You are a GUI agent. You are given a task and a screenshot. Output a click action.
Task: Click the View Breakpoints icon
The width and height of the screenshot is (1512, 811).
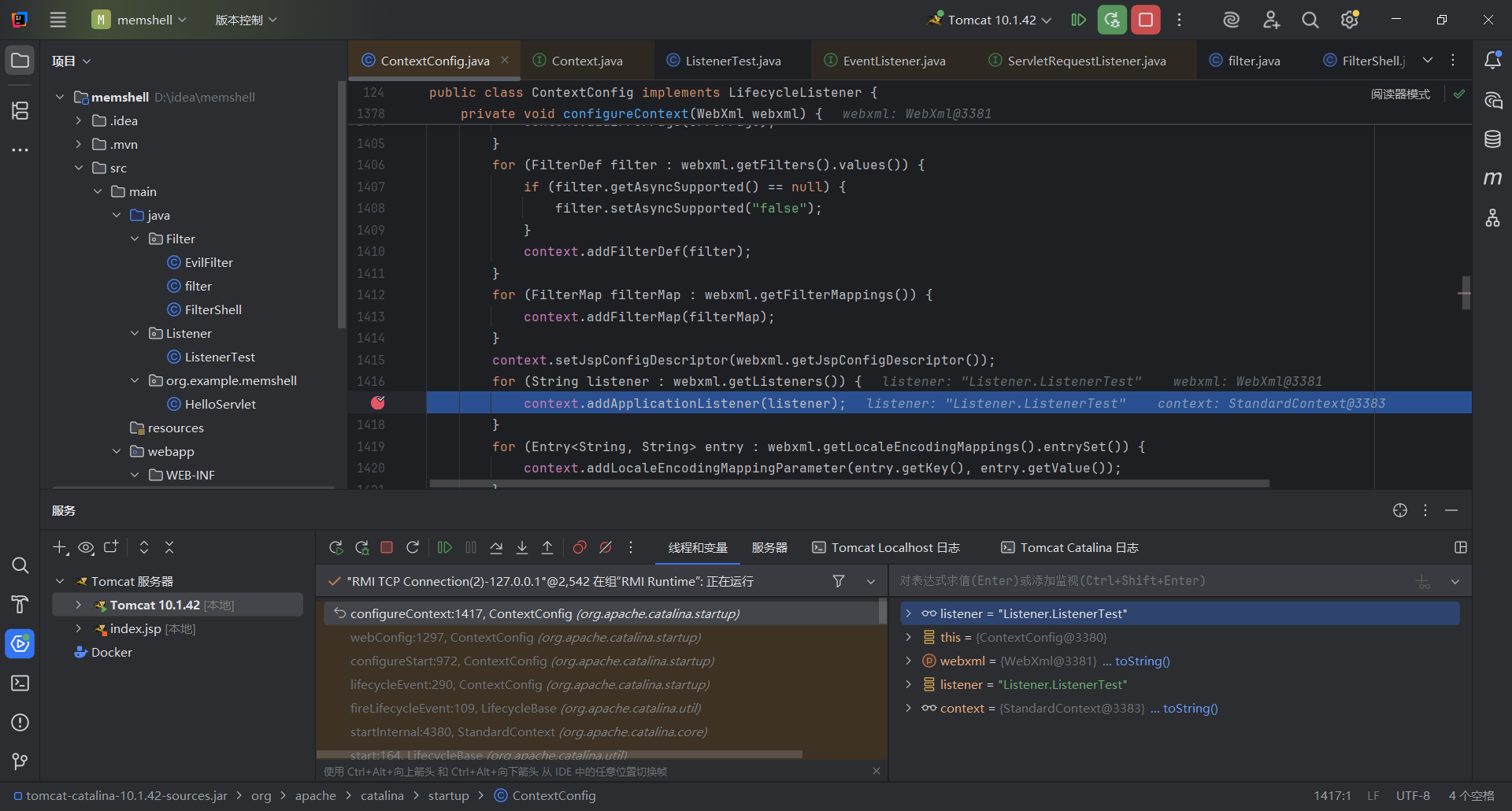point(580,548)
